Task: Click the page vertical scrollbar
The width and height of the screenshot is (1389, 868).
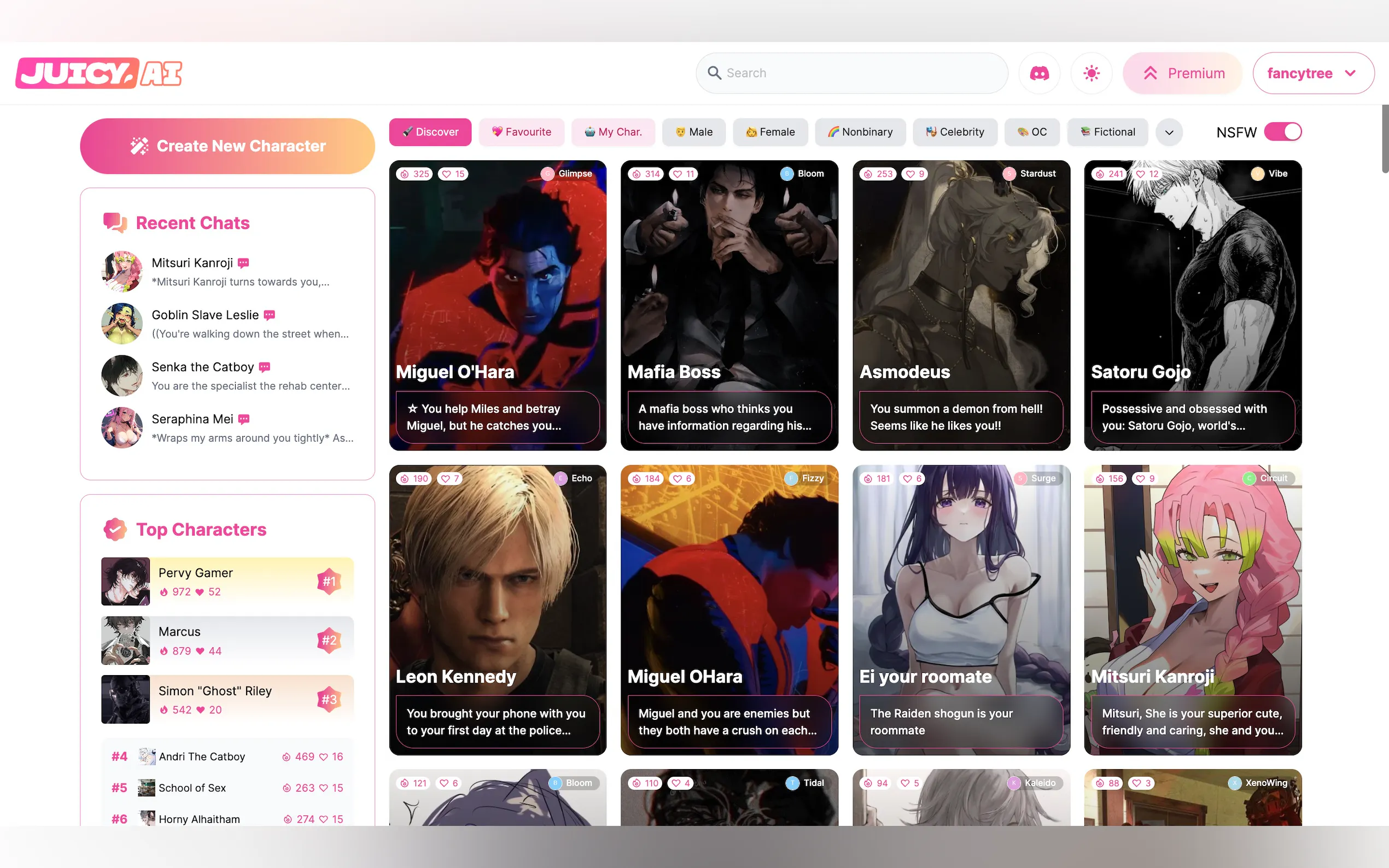Action: point(1385,139)
